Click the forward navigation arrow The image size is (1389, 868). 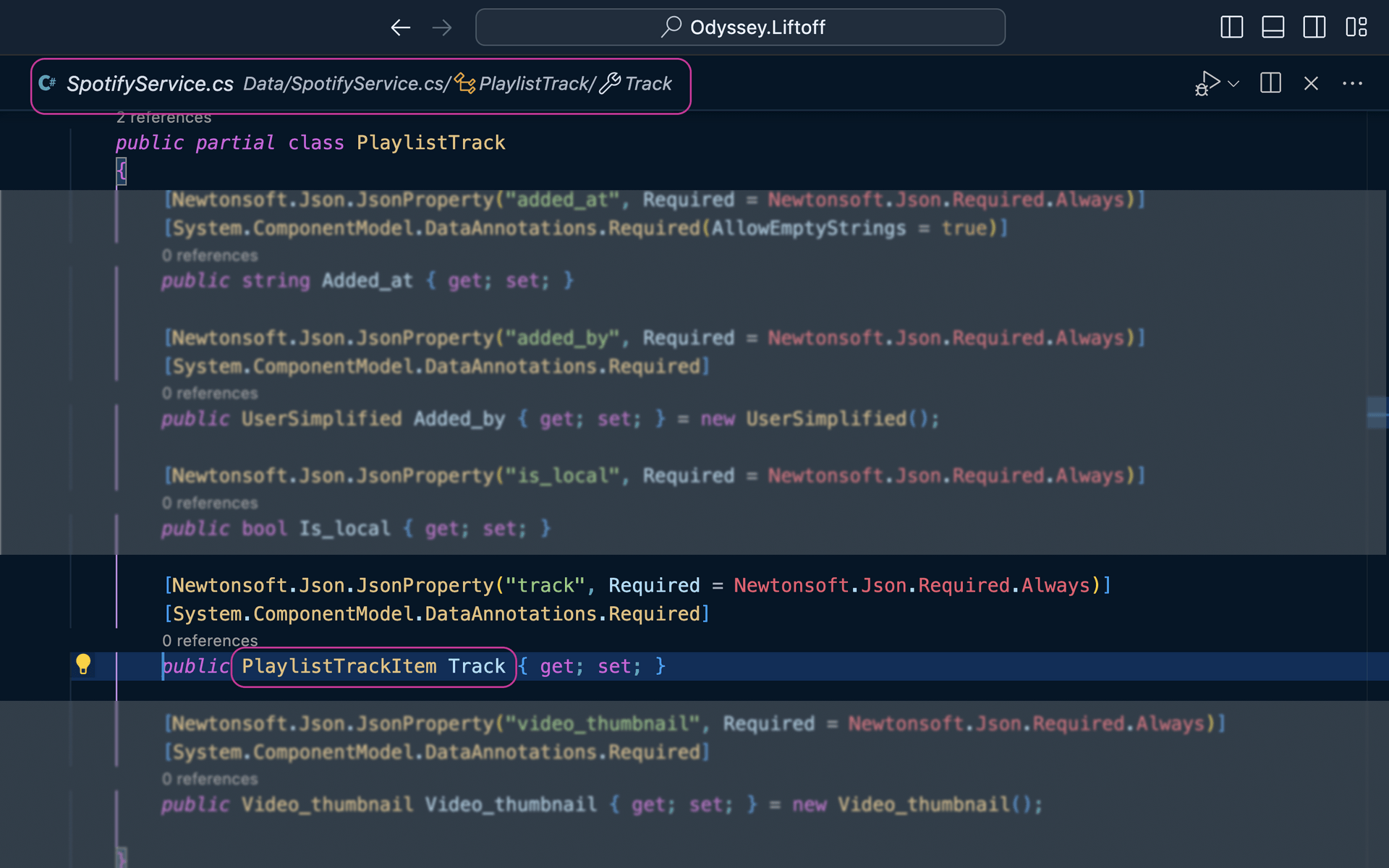pos(441,27)
